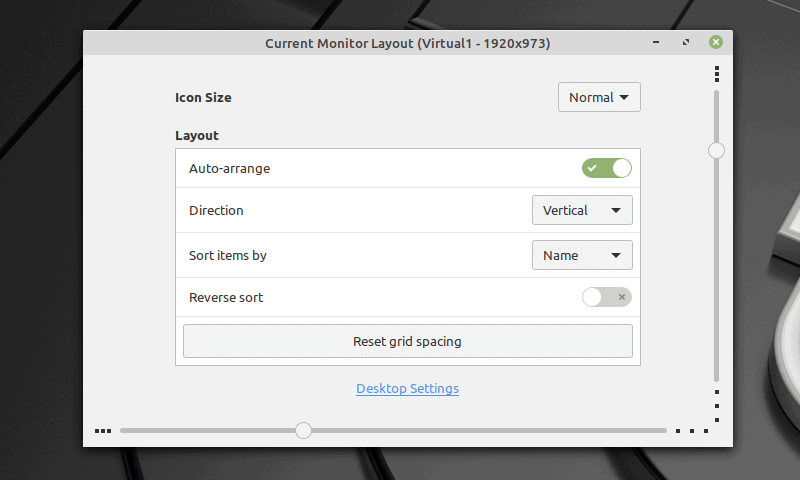Click the vertical slider track below handle
Screen dimensions: 800x480
(716, 270)
